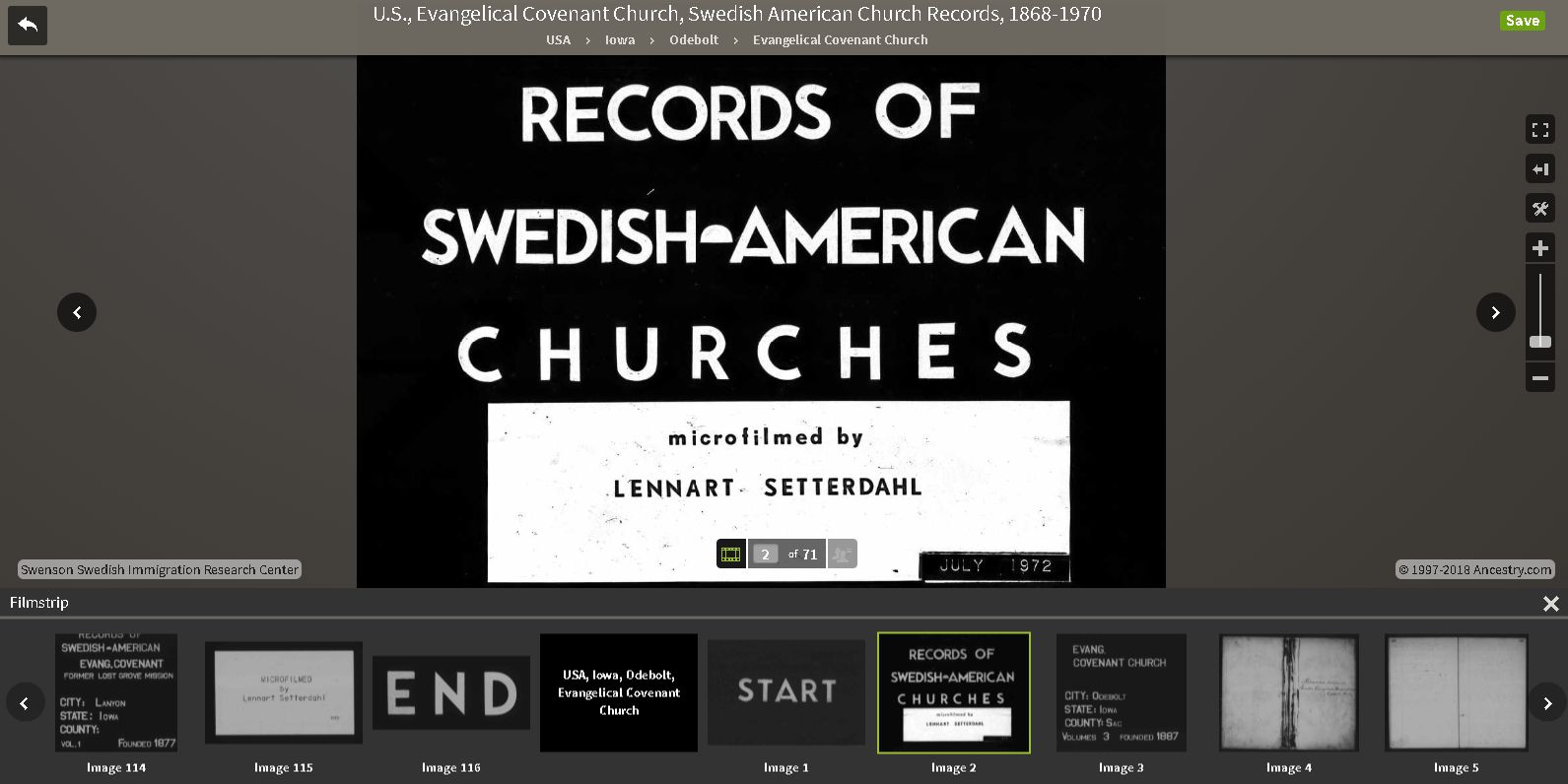Select Image 2 thumbnail
The image size is (1568, 784).
954,692
